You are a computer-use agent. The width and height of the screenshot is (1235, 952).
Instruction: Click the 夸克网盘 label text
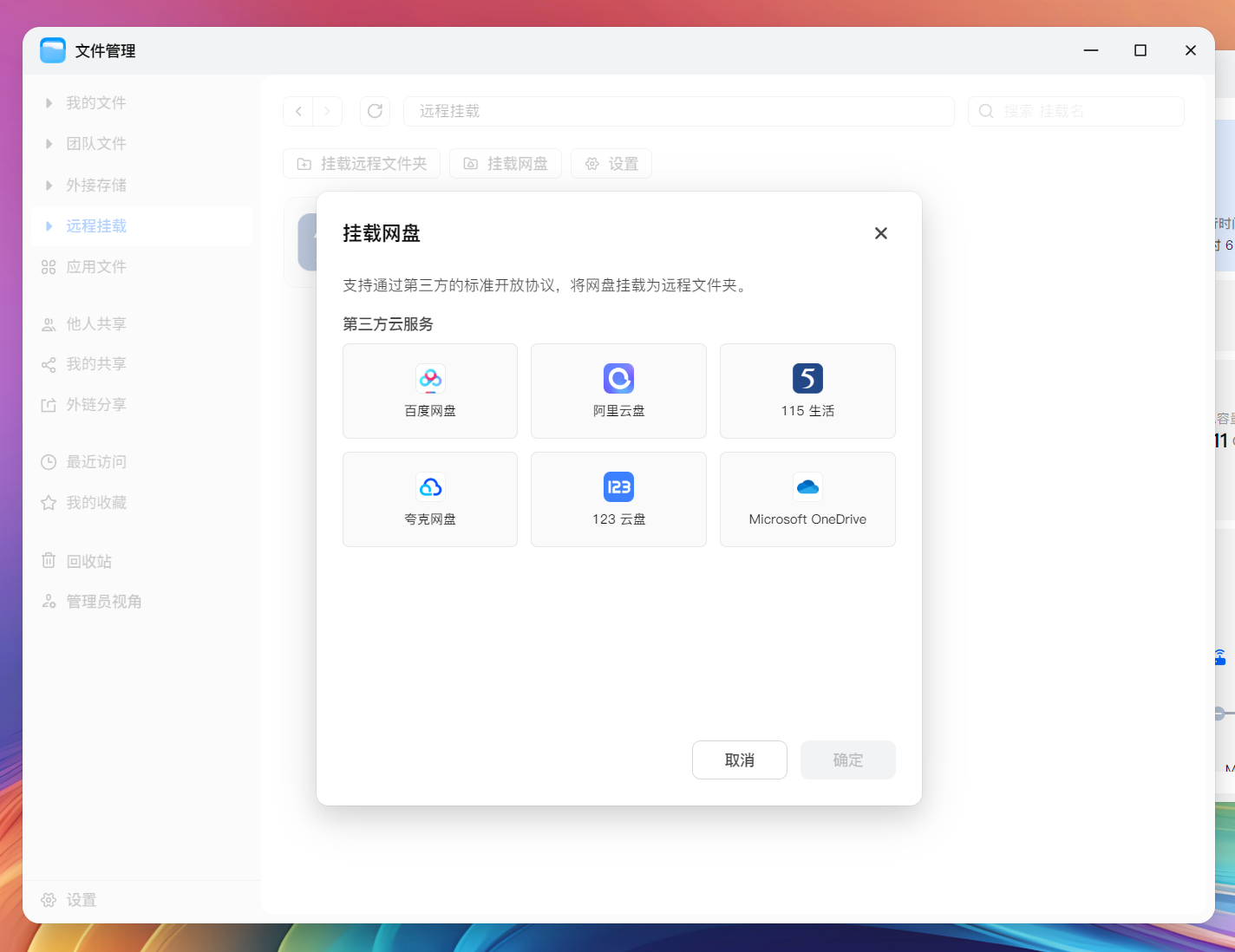coord(430,519)
